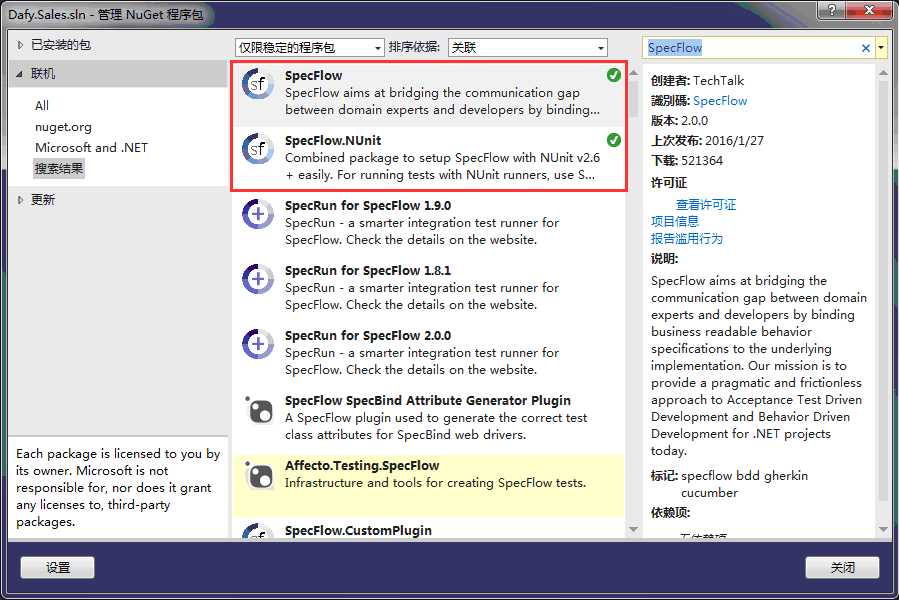Click the SpecFlow package icon

(257, 85)
